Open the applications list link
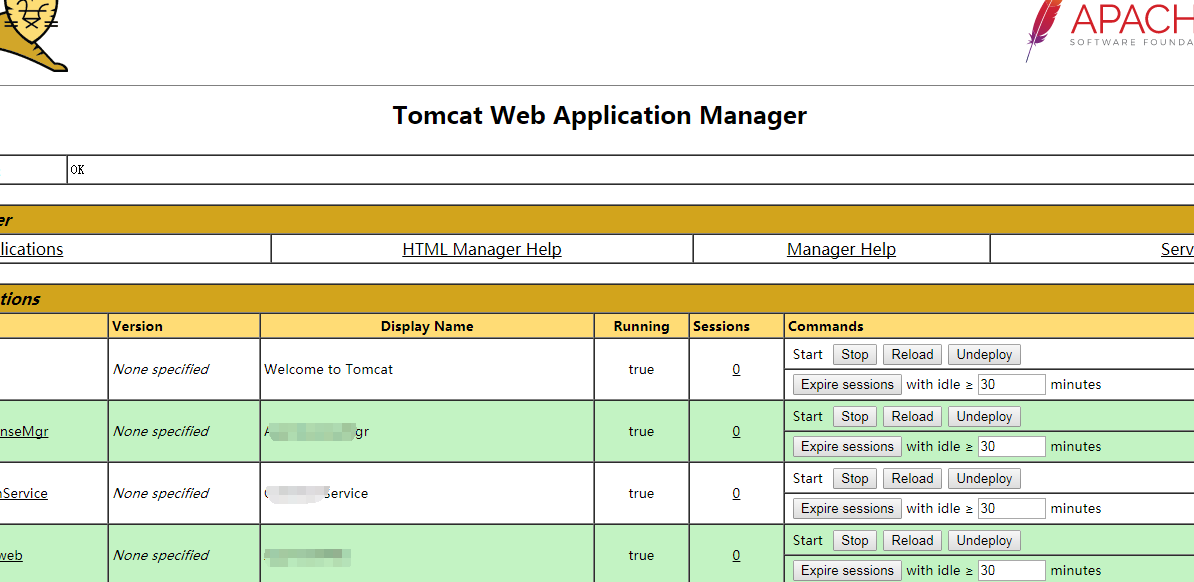Image resolution: width=1194 pixels, height=582 pixels. [31, 249]
